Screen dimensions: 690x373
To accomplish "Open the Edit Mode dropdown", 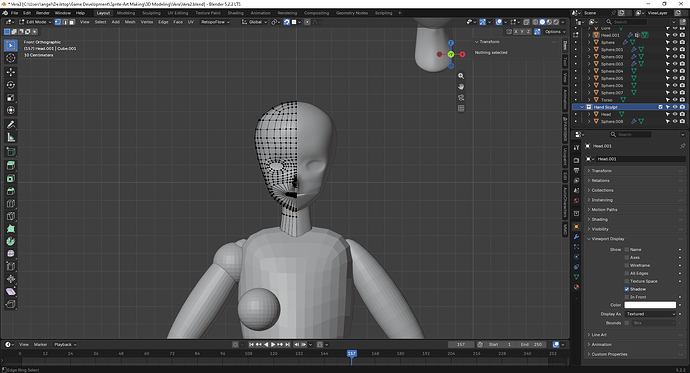I will (x=36, y=22).
